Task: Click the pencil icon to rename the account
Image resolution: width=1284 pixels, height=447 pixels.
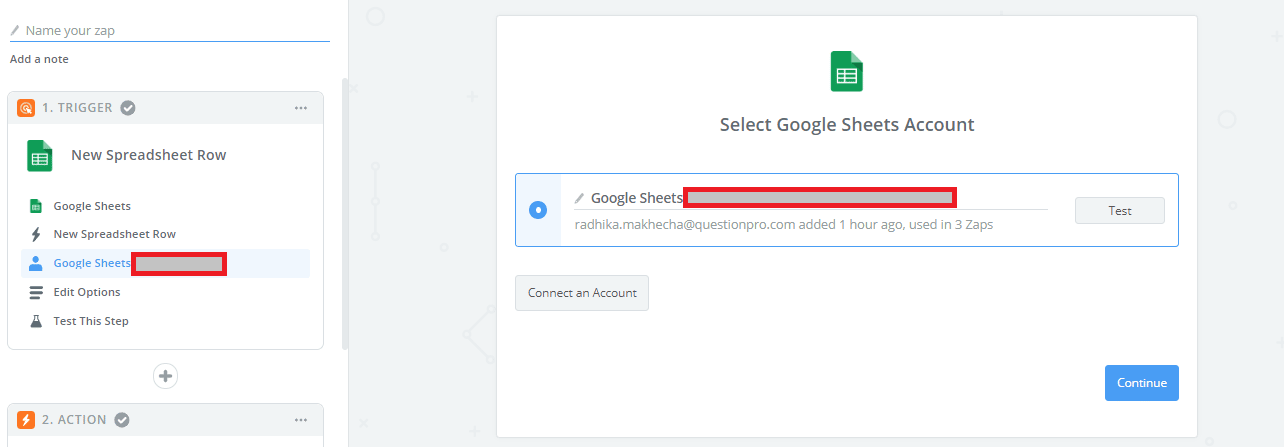Action: tap(579, 198)
